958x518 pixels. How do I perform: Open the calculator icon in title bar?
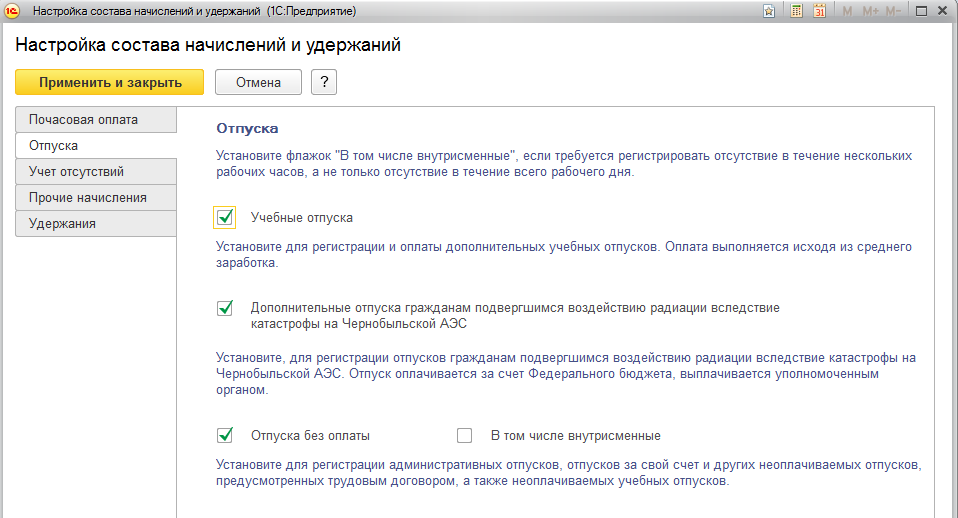pos(796,11)
